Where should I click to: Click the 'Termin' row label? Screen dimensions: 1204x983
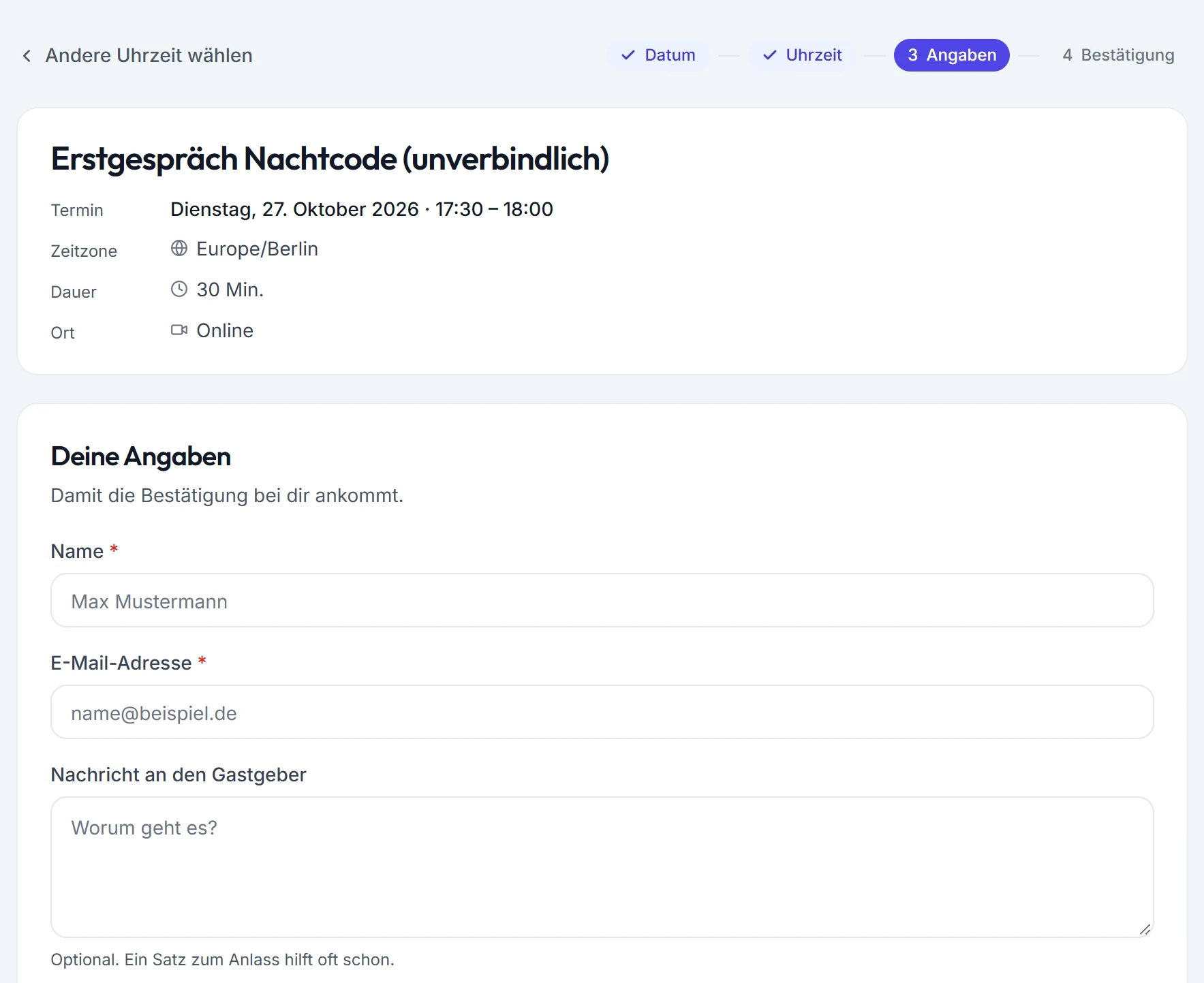click(77, 210)
